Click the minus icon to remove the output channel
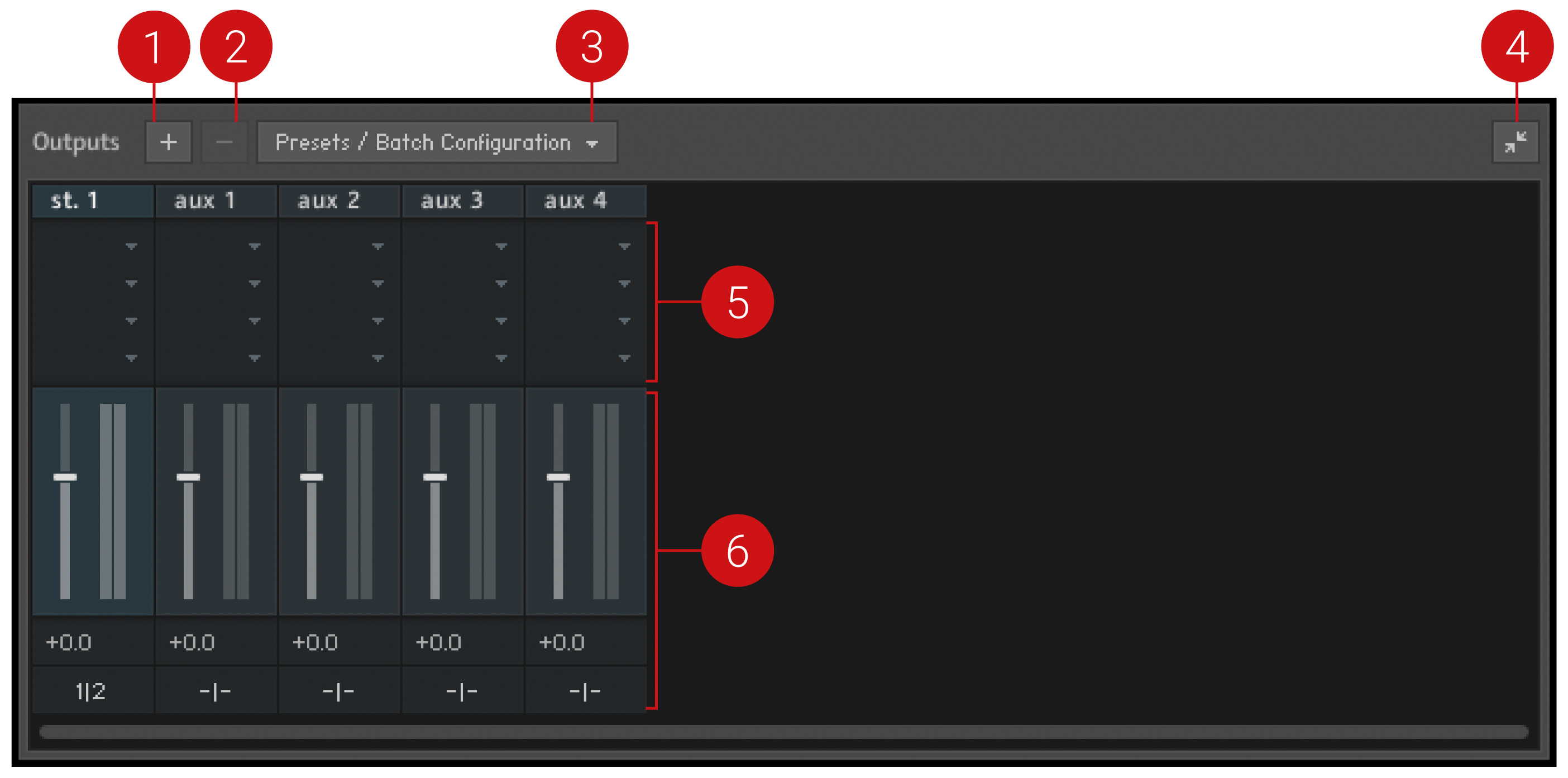Viewport: 1568px width, 778px height. pos(224,142)
